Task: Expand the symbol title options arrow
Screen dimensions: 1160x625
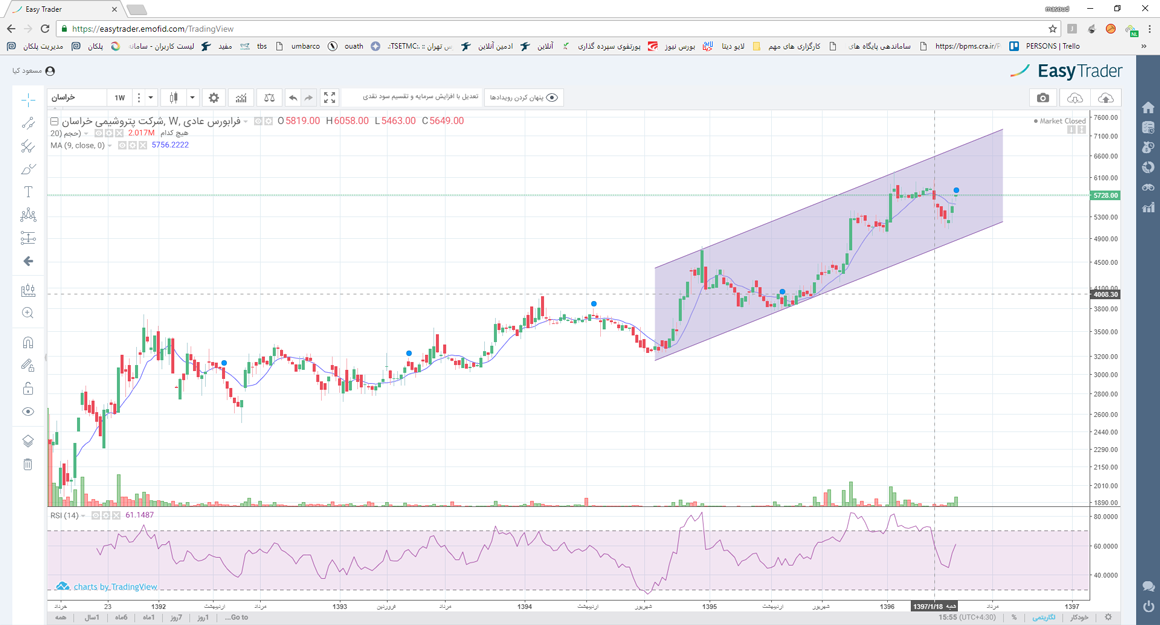Action: click(x=246, y=121)
